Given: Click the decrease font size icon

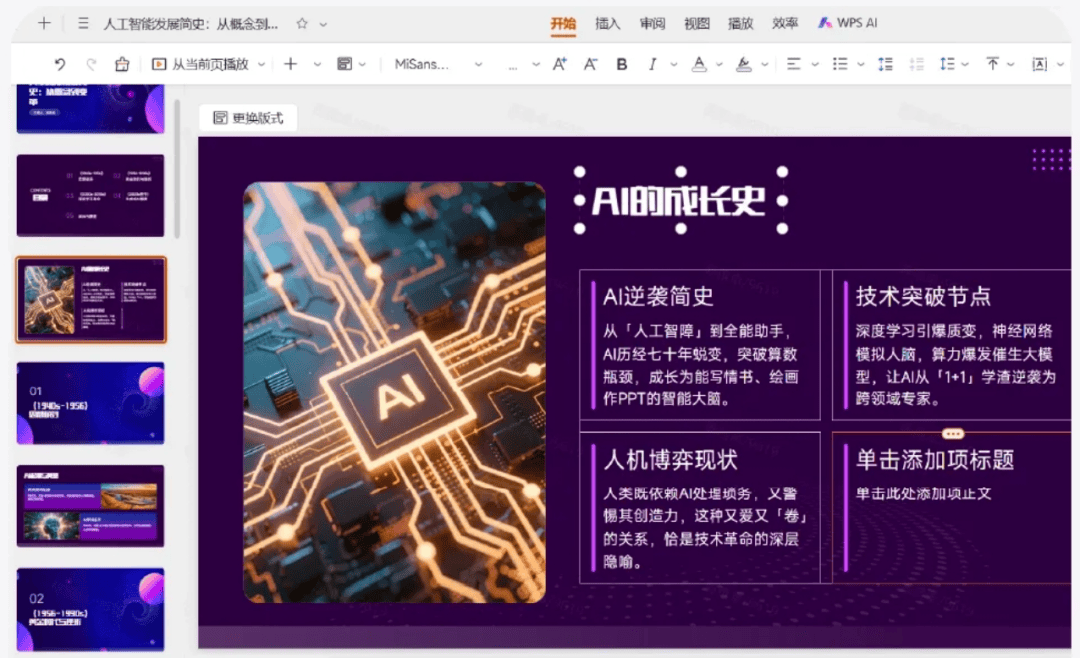Looking at the screenshot, I should tap(590, 64).
